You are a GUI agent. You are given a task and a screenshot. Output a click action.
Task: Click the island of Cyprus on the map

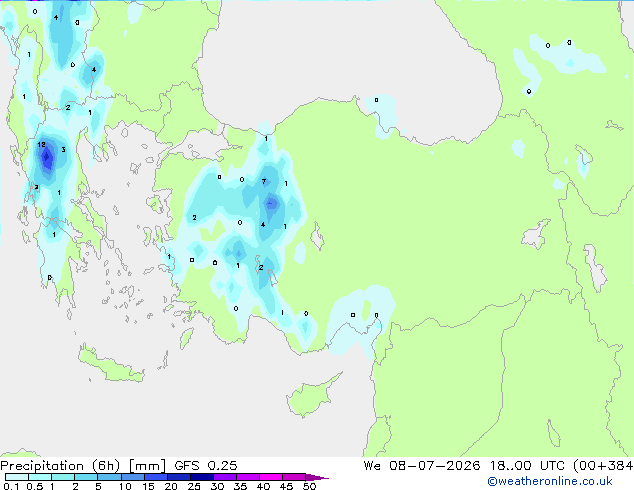tap(311, 397)
